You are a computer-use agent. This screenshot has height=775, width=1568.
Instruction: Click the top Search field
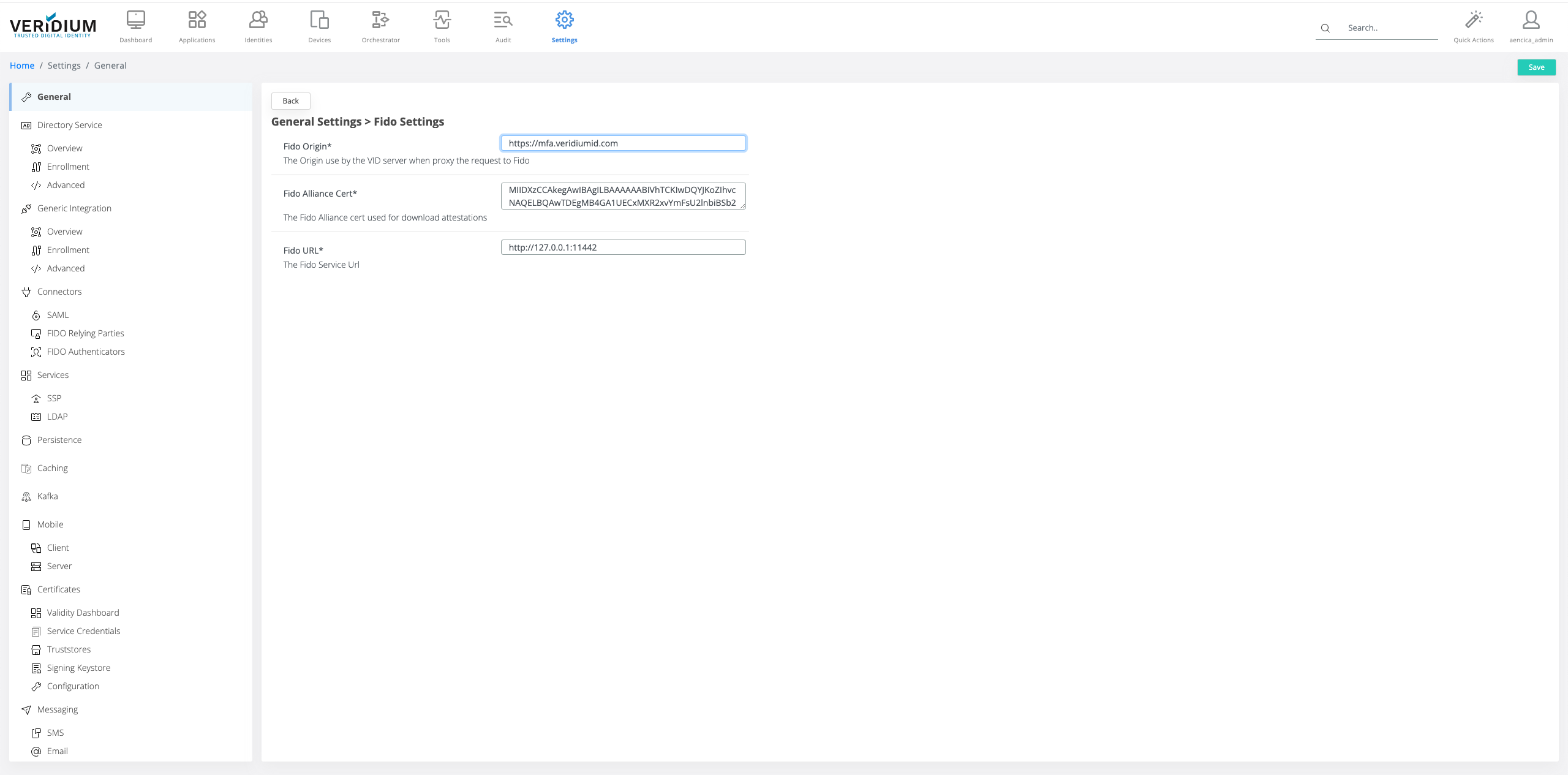(x=1389, y=28)
